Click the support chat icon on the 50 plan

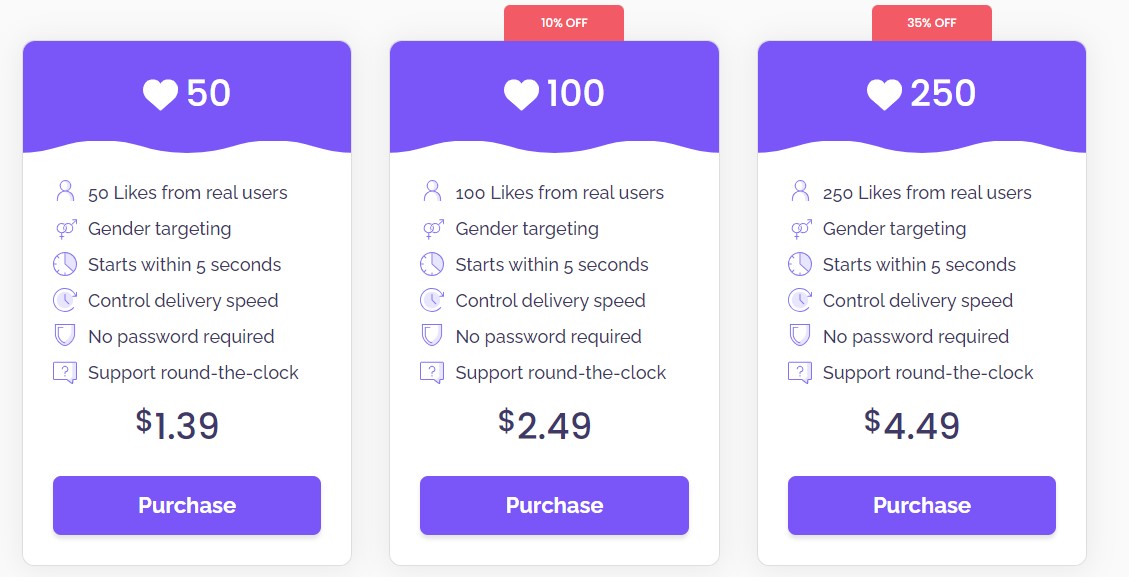[x=64, y=371]
